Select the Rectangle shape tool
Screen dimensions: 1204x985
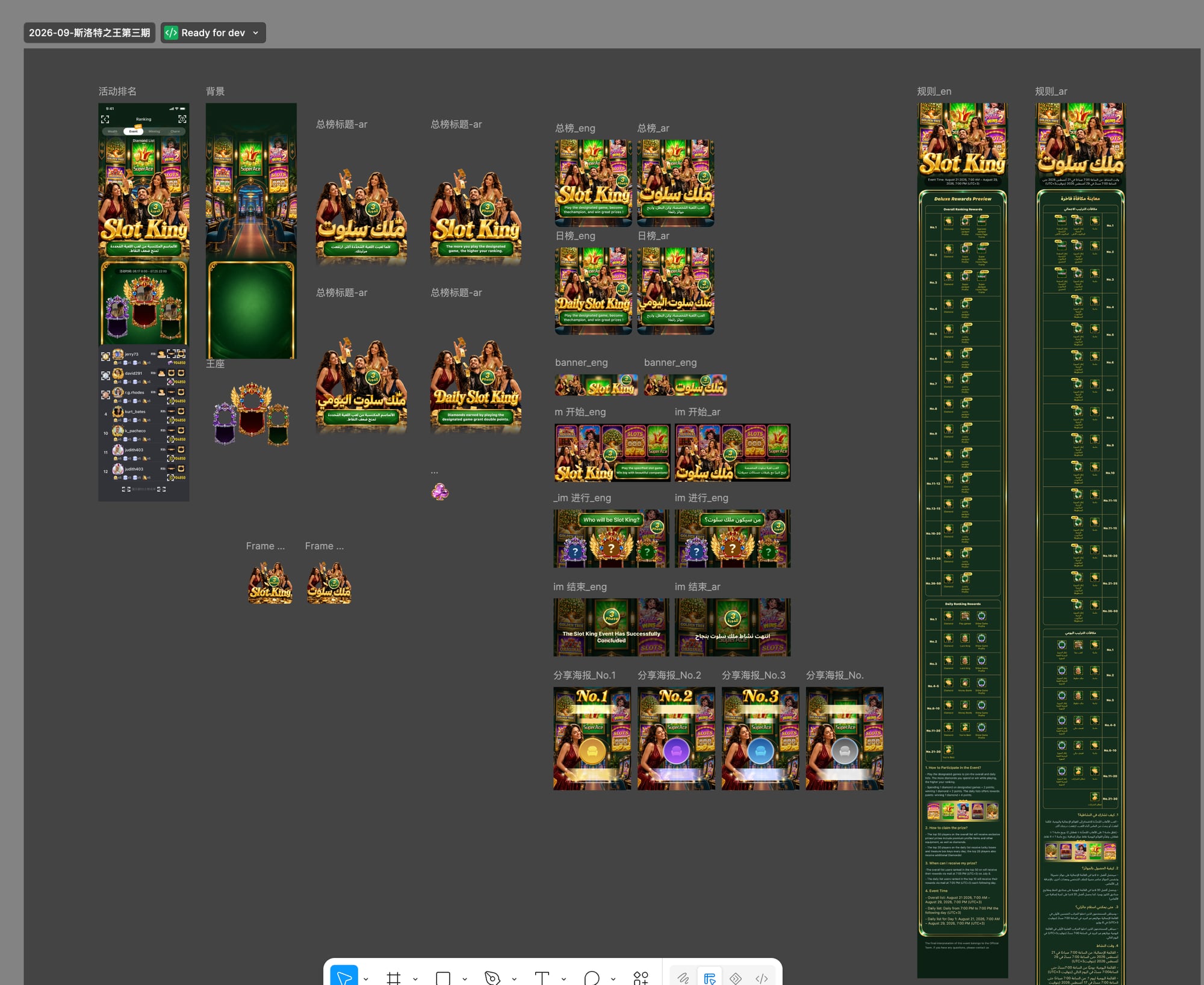443,978
